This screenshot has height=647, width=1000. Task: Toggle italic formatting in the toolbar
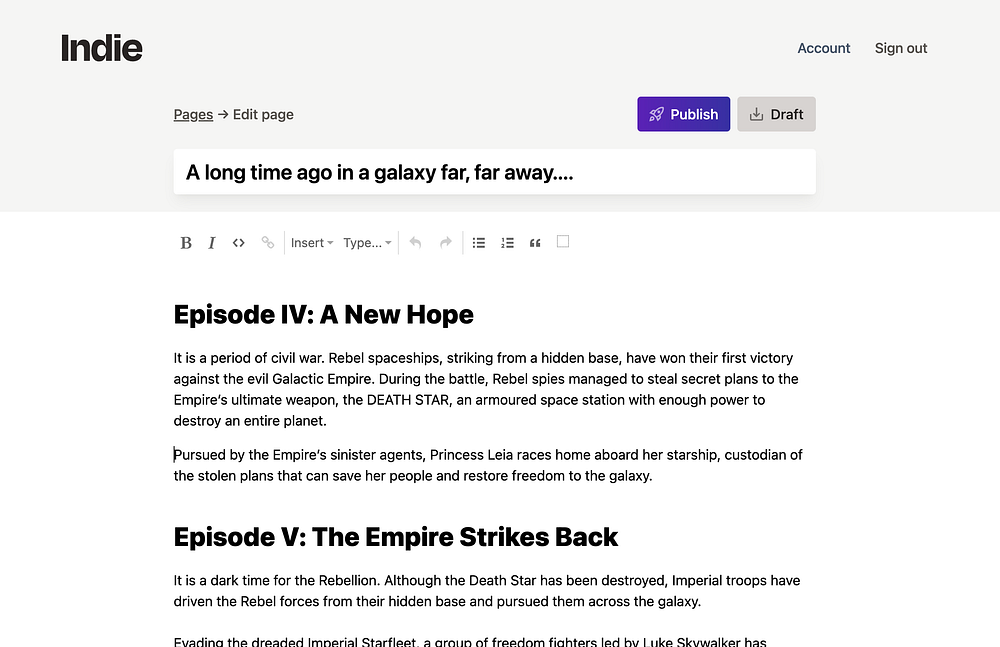(x=212, y=243)
